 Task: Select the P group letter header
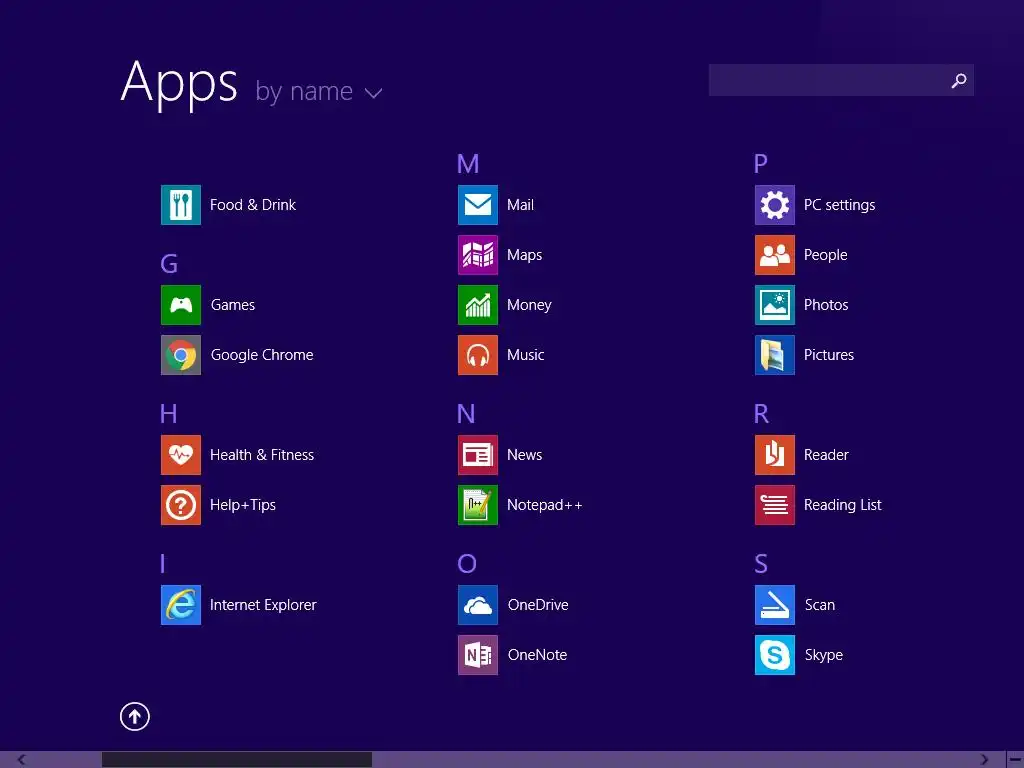point(761,164)
